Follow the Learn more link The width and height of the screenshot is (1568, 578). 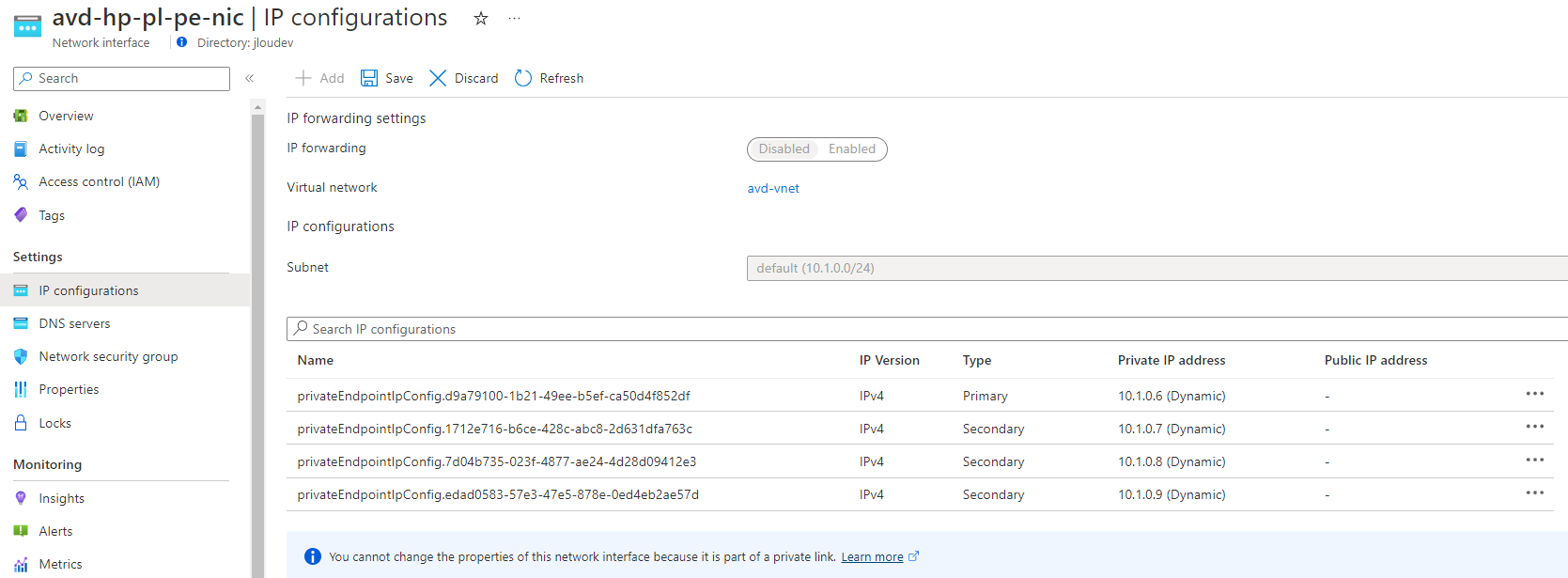[872, 556]
